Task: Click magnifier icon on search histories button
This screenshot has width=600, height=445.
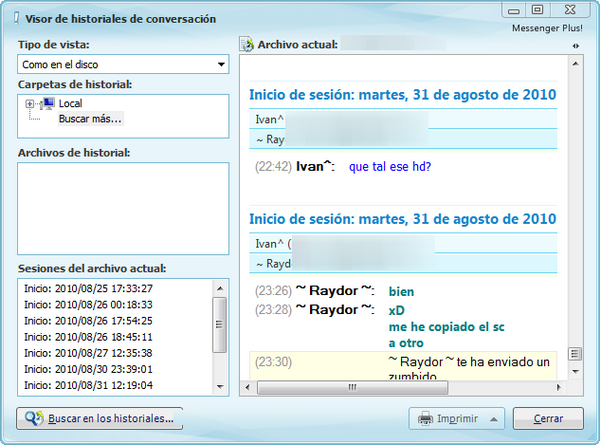Action: 34,418
